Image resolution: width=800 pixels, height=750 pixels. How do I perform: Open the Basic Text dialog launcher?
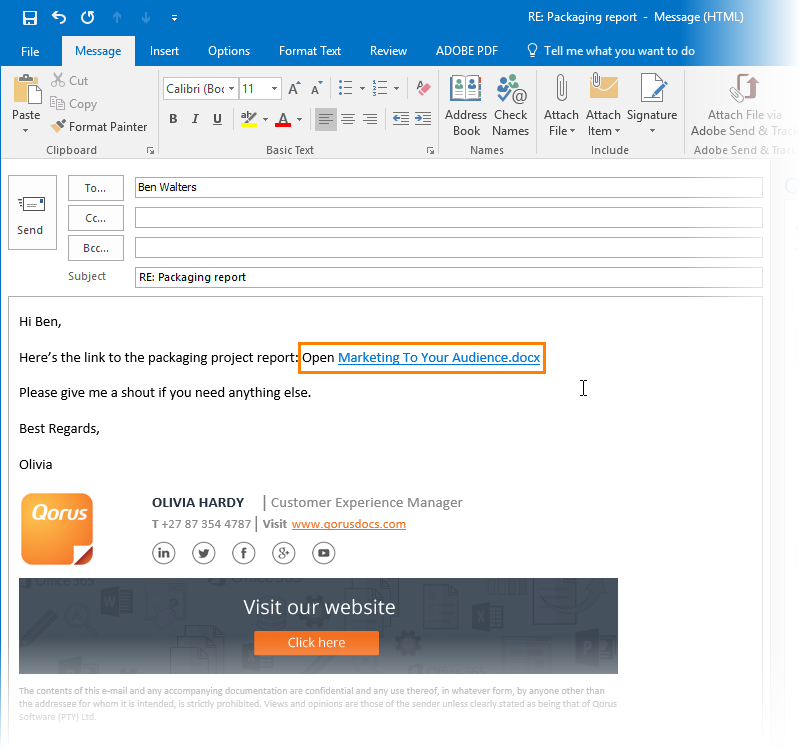click(431, 151)
